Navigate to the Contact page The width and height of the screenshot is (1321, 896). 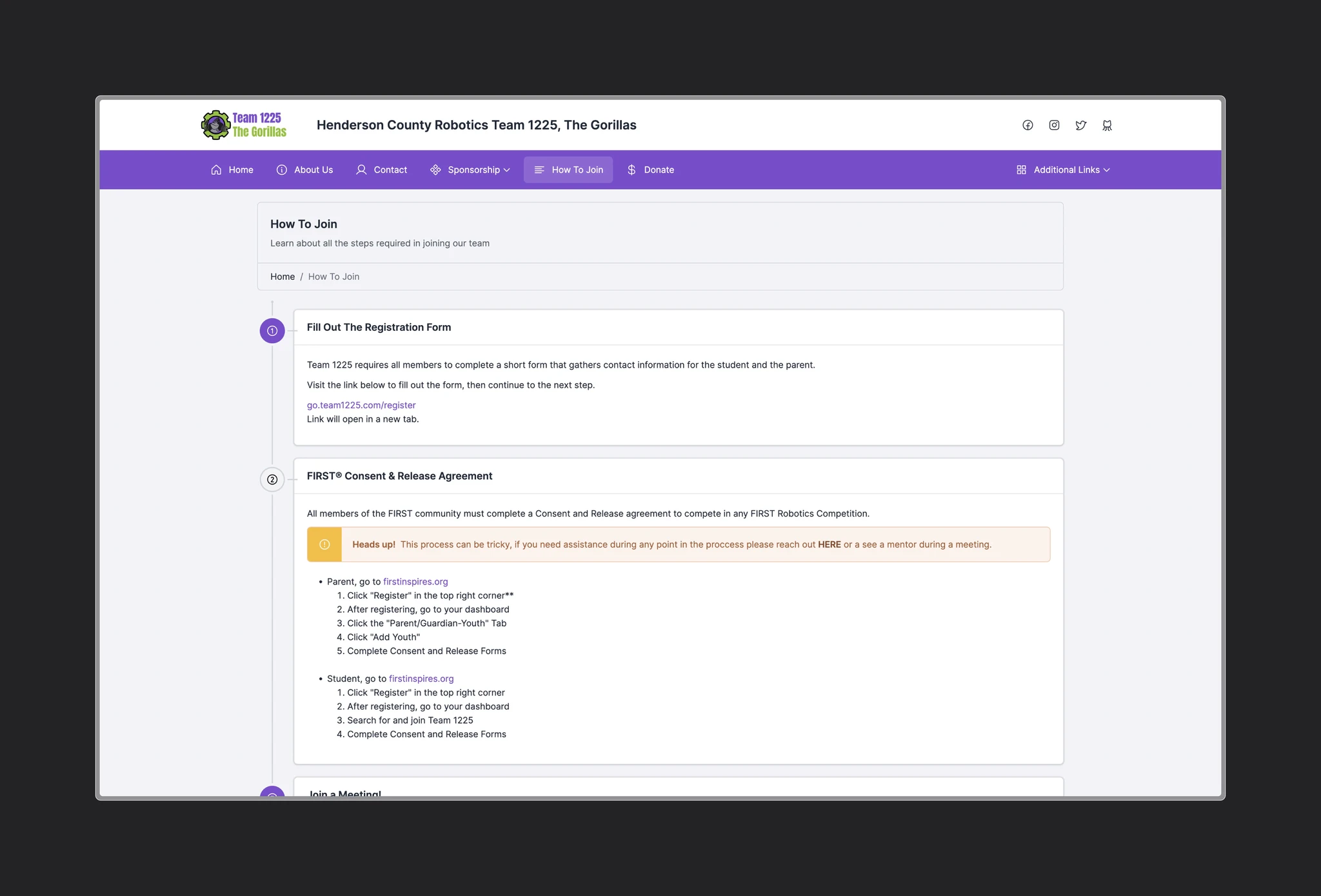coord(382,170)
